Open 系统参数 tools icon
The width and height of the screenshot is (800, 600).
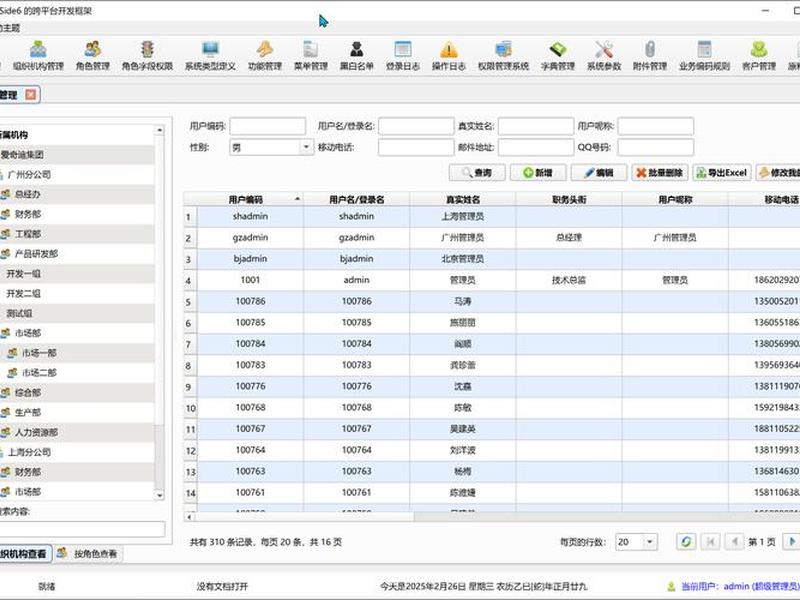(604, 56)
